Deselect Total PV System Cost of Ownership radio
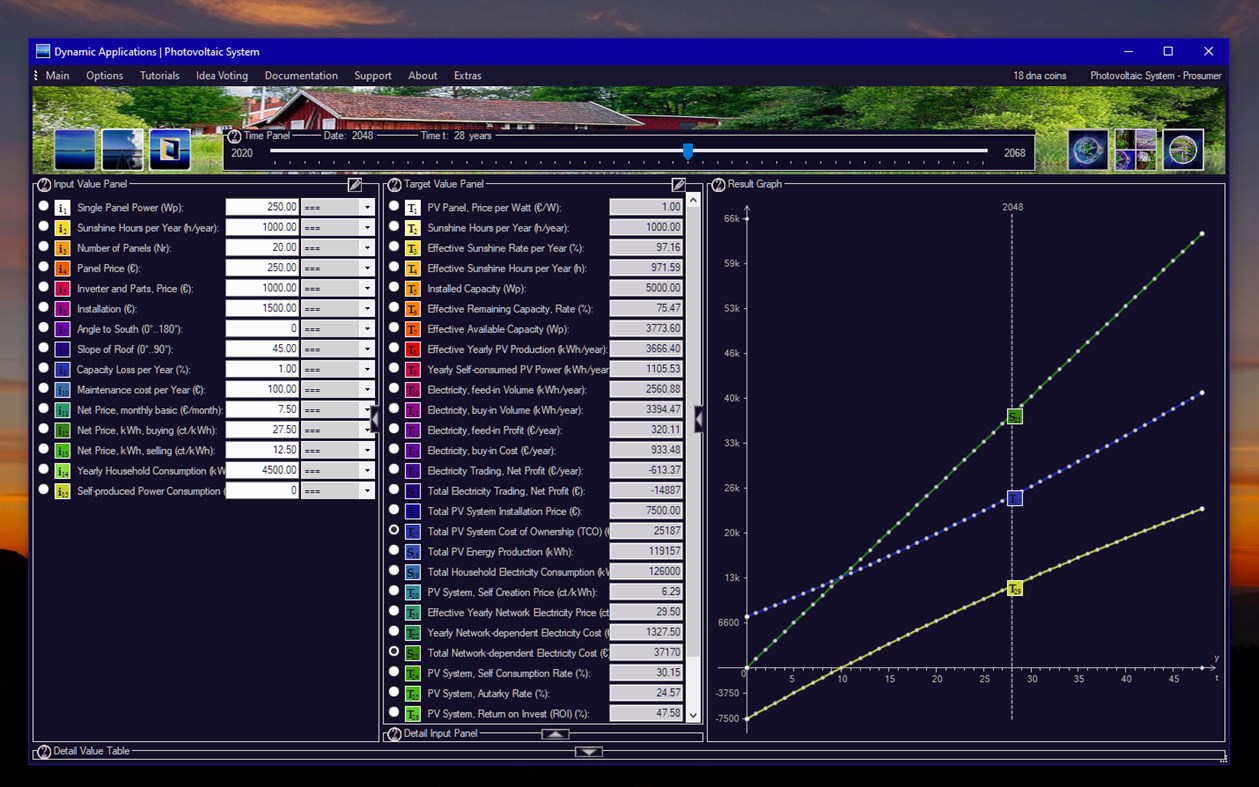 (394, 530)
